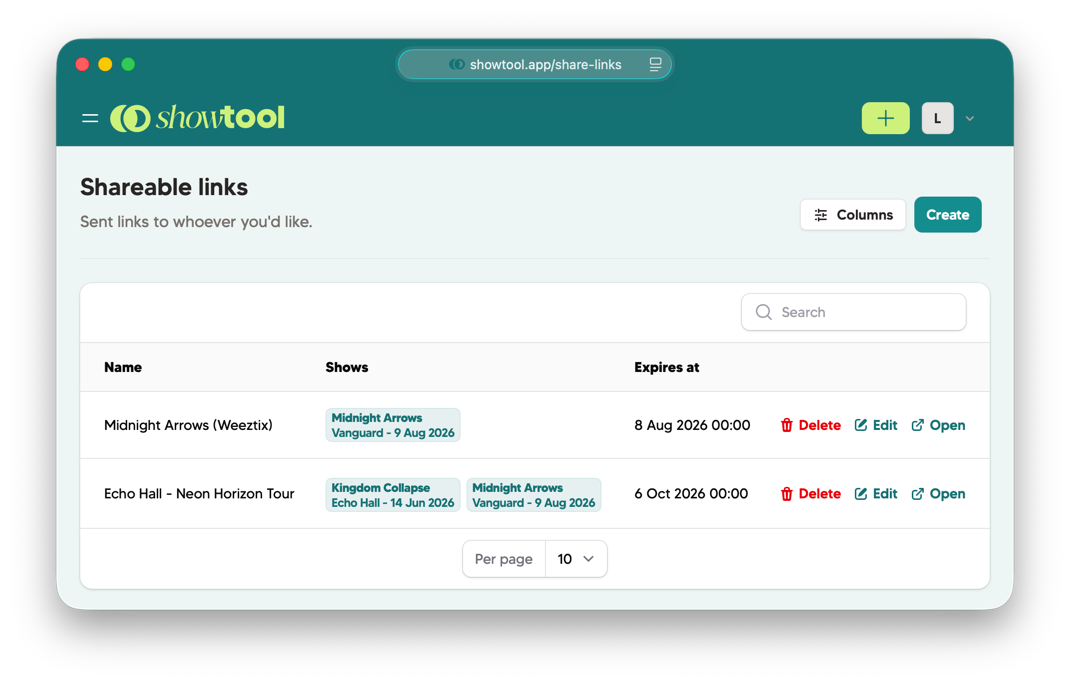
Task: Open the Columns settings button
Action: [x=852, y=215]
